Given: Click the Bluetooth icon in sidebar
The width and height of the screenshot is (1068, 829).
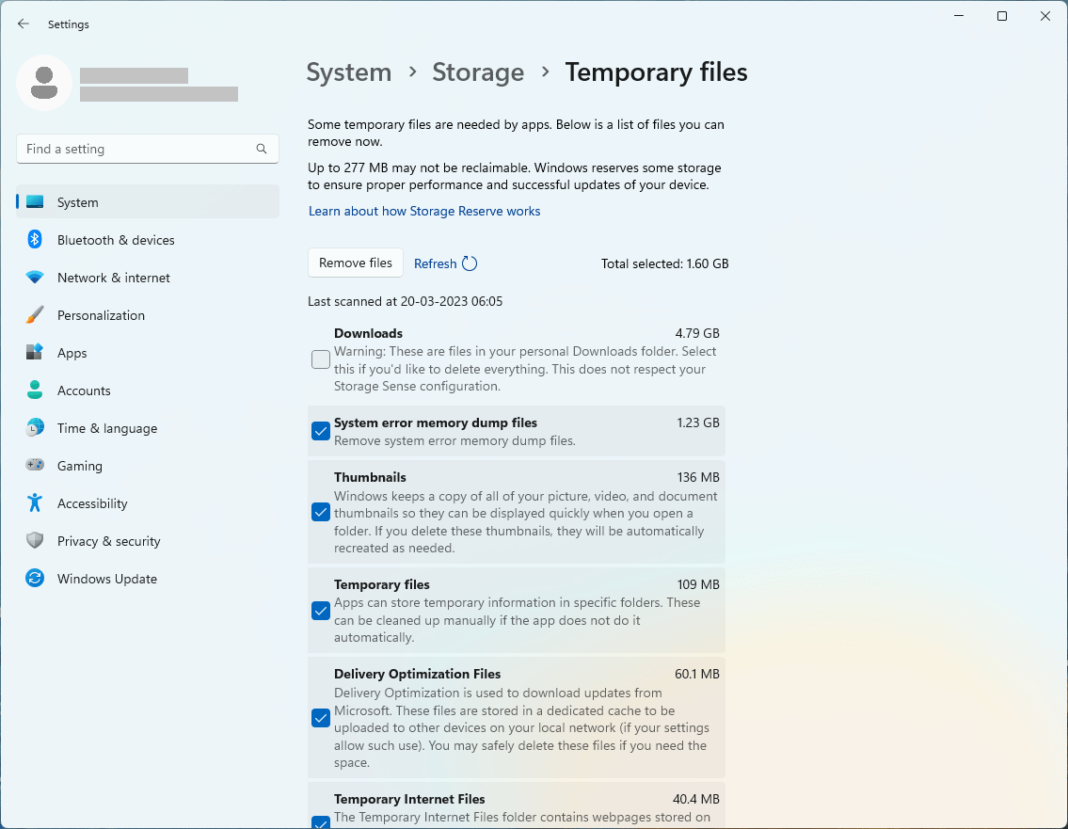Looking at the screenshot, I should pyautogui.click(x=35, y=239).
